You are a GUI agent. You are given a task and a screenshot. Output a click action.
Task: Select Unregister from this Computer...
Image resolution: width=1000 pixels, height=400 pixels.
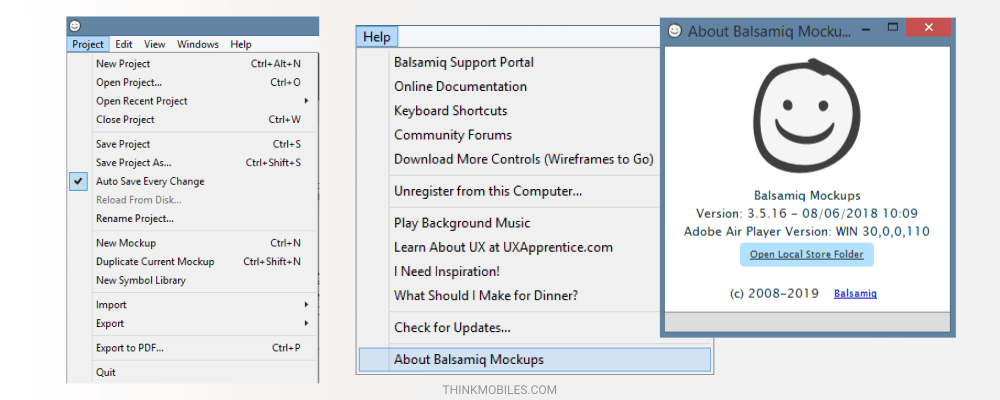488,191
